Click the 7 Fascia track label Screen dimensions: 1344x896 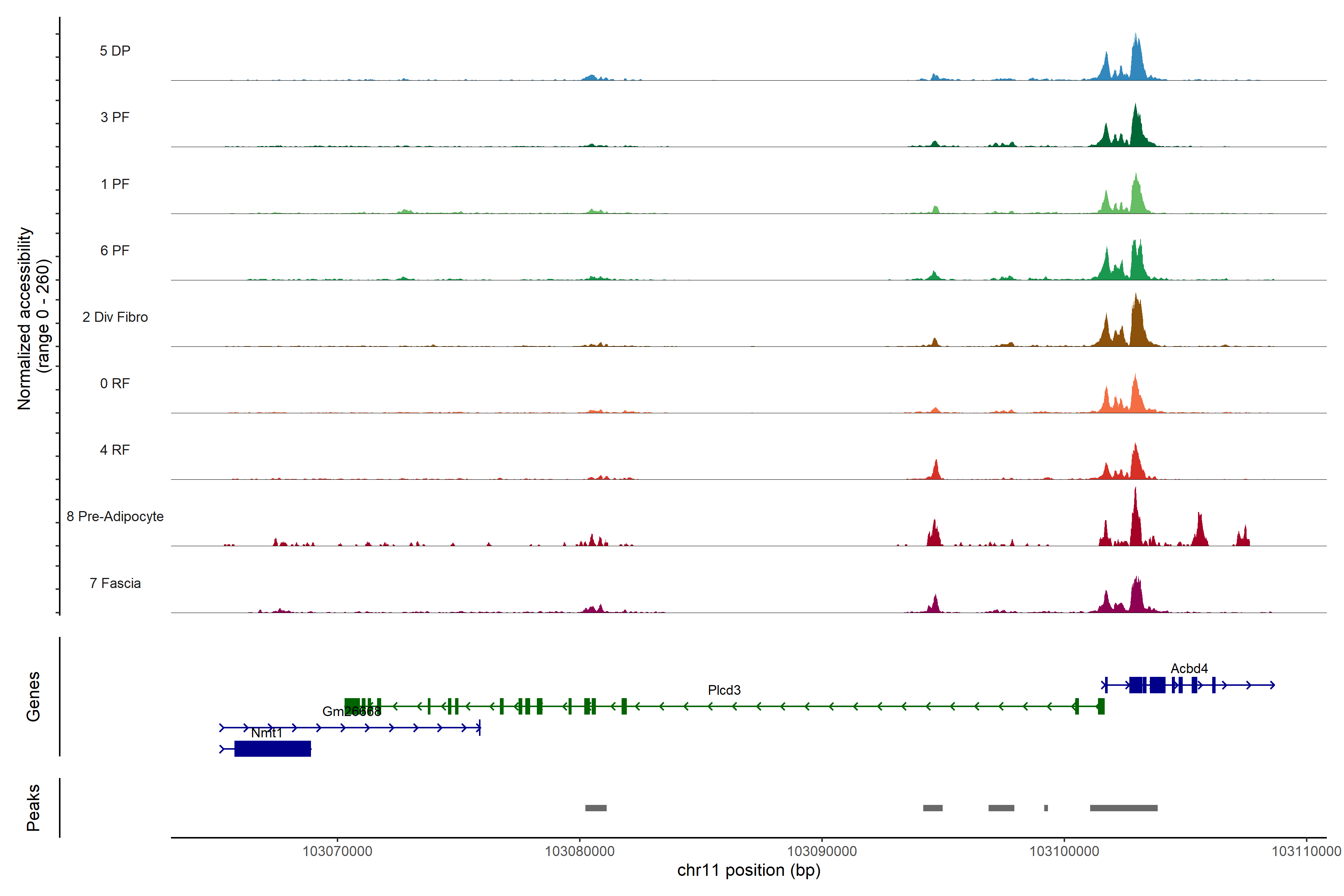tap(115, 584)
